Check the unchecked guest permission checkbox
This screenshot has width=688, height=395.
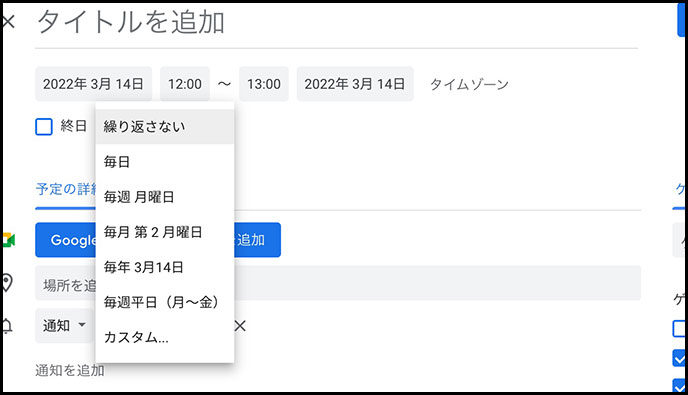[x=679, y=328]
